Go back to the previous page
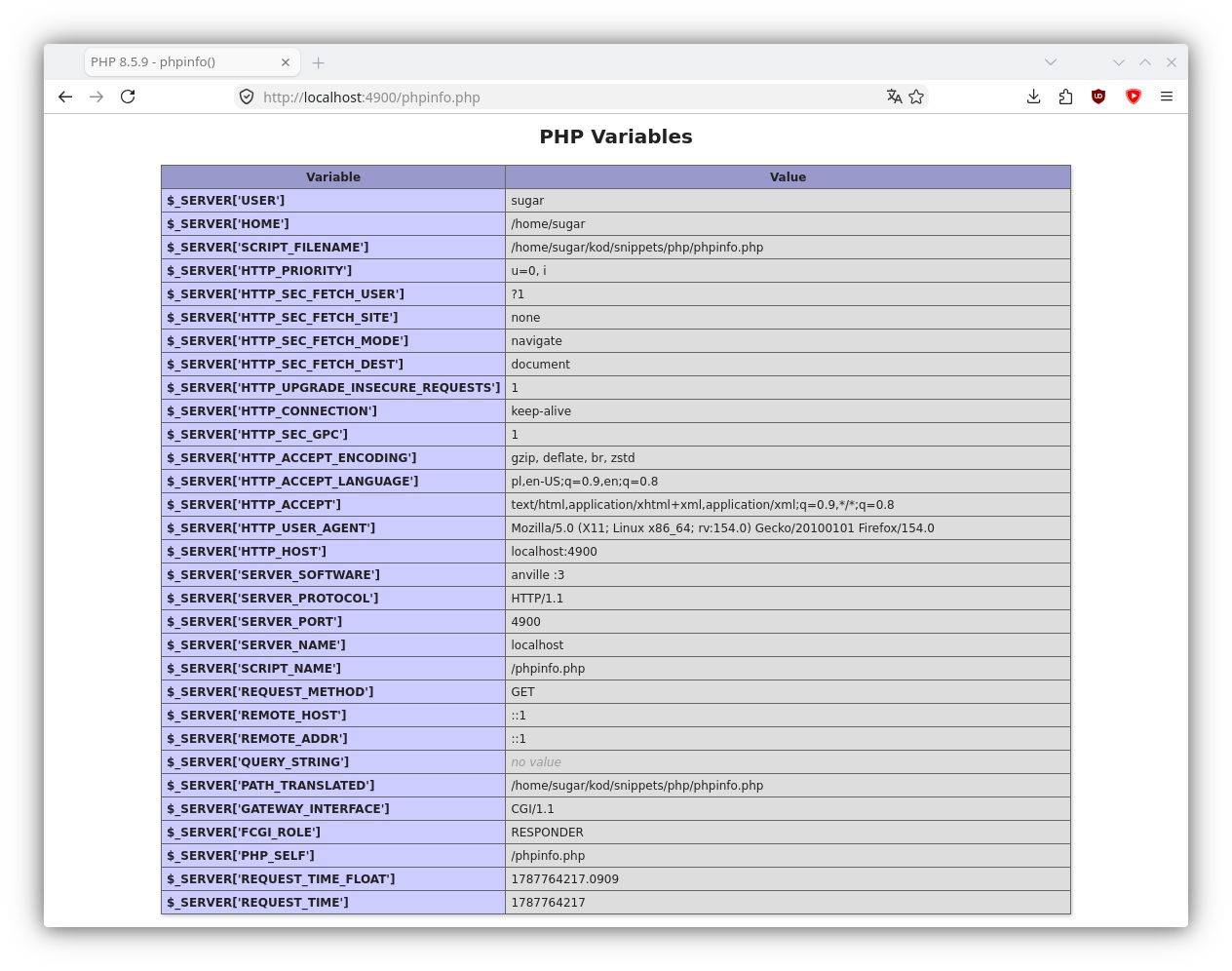The width and height of the screenshot is (1232, 971). pos(65,97)
